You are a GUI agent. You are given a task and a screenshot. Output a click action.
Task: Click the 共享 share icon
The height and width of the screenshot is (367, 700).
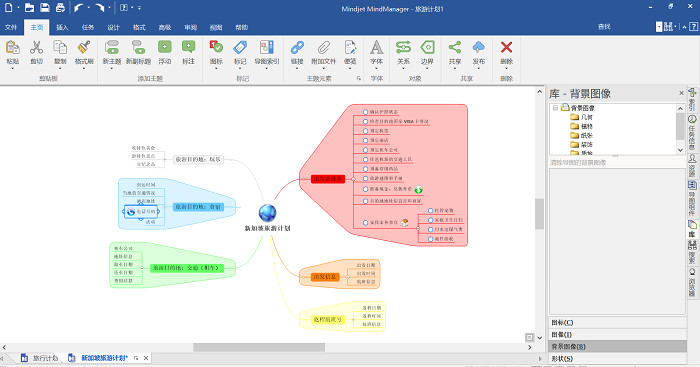pos(454,47)
